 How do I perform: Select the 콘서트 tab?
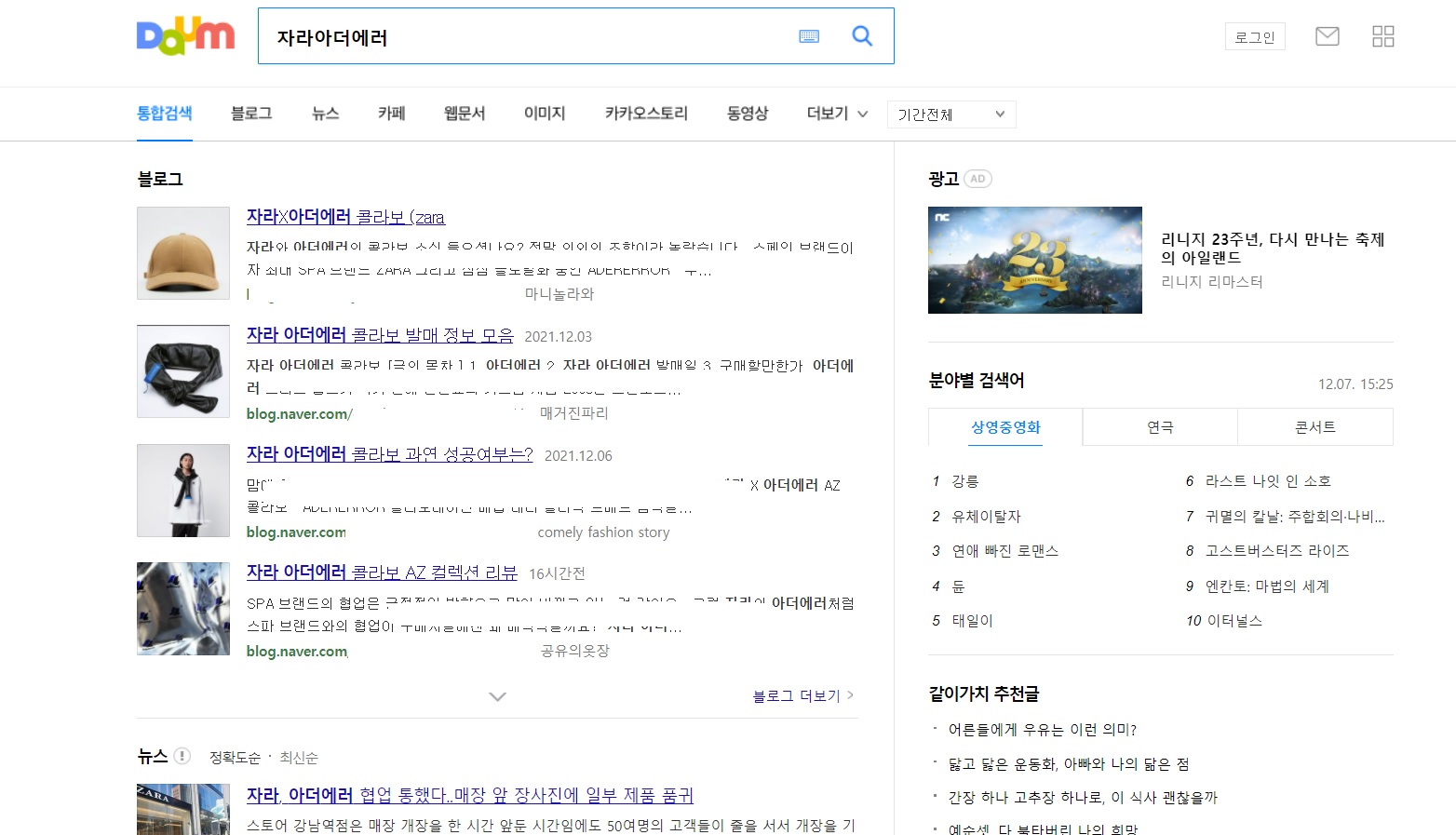[x=1315, y=427]
